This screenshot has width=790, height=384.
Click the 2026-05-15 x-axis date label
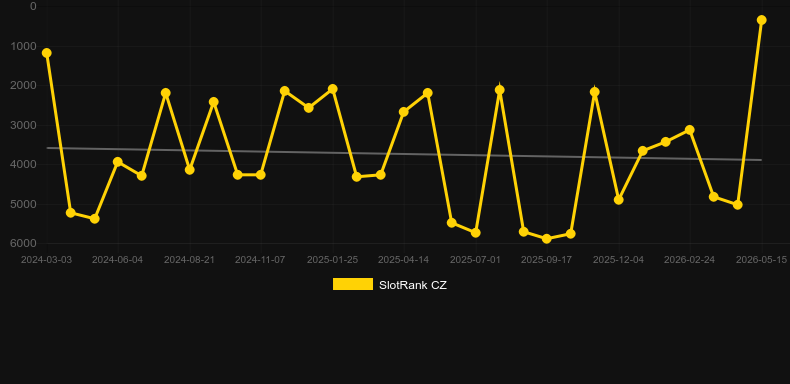(761, 260)
